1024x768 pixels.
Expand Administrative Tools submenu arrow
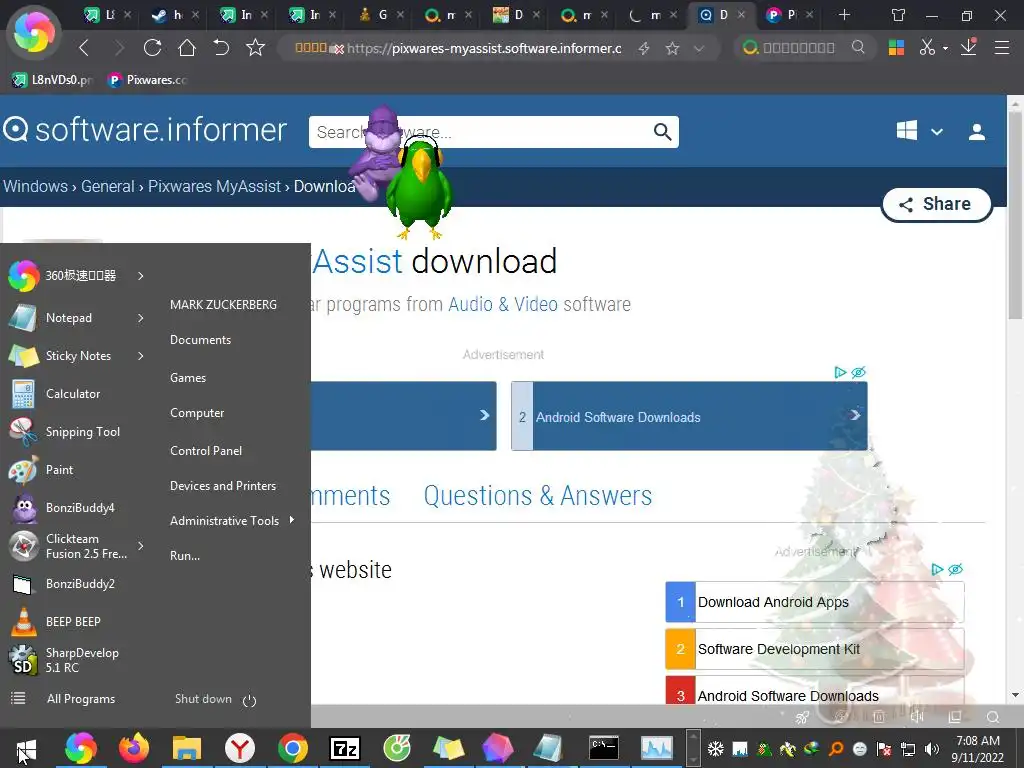(291, 520)
